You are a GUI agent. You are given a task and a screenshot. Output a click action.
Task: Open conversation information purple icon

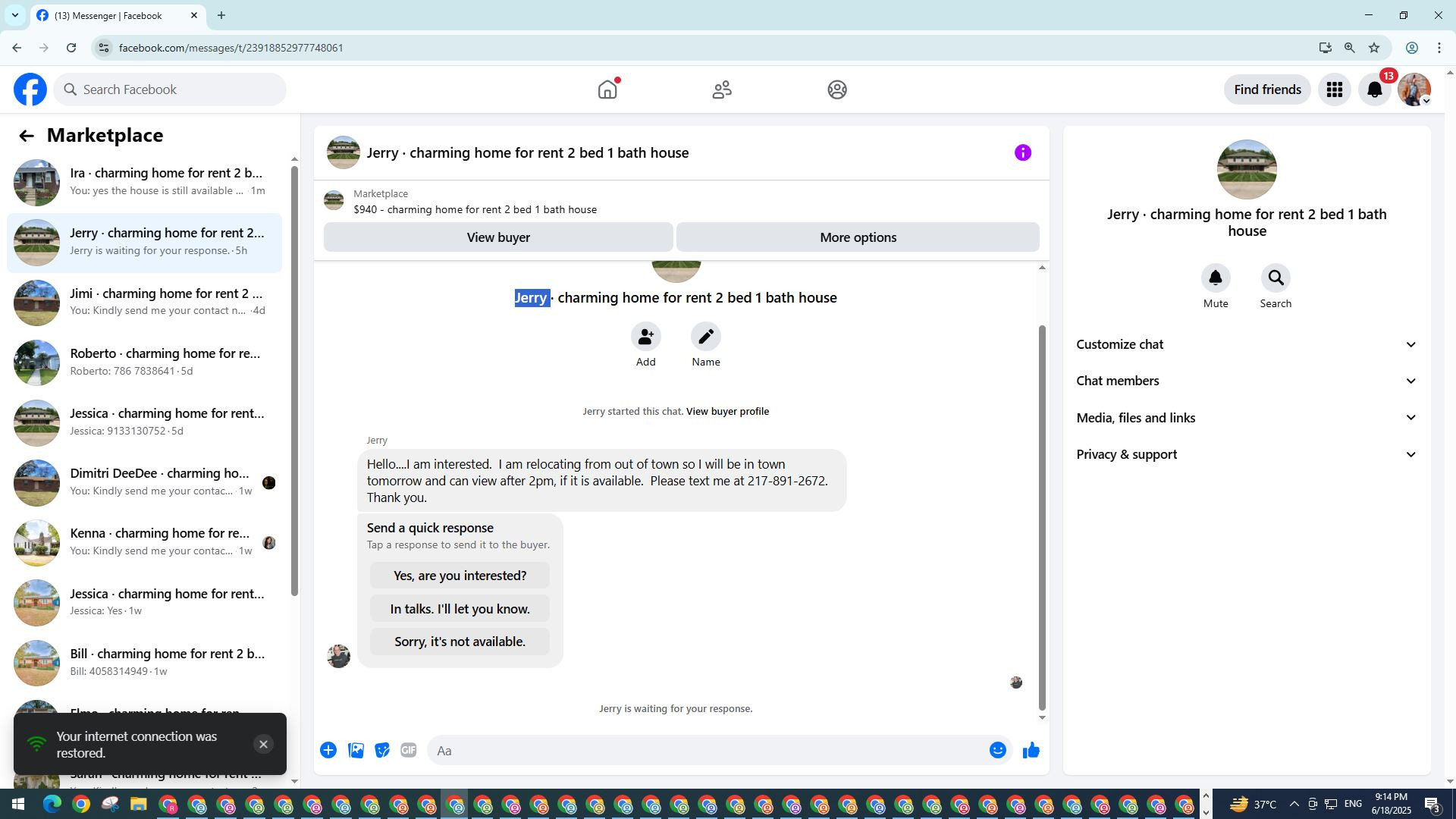click(x=1023, y=153)
